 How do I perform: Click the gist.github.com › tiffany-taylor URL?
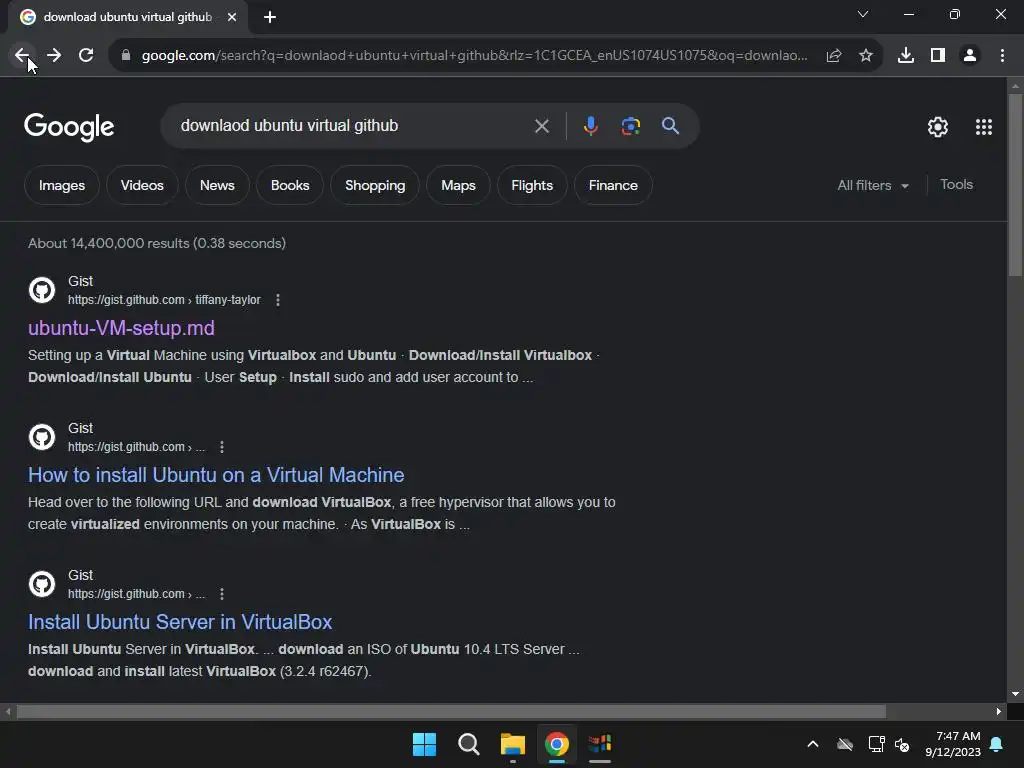click(x=164, y=300)
